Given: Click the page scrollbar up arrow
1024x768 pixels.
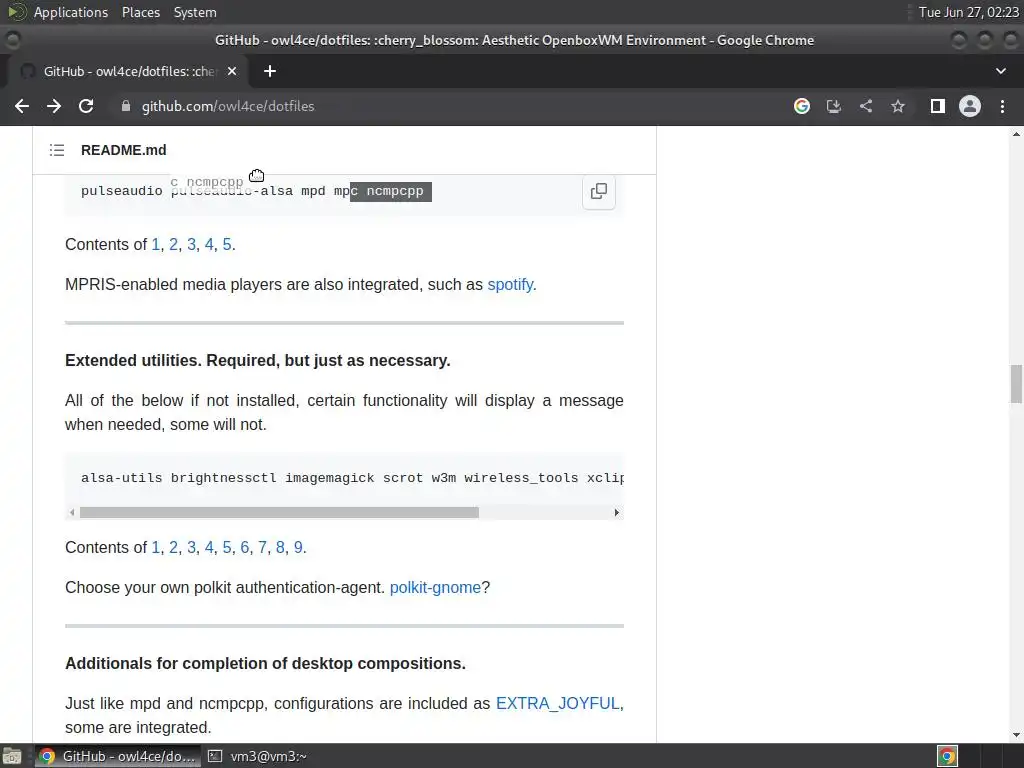Looking at the screenshot, I should click(x=1016, y=134).
